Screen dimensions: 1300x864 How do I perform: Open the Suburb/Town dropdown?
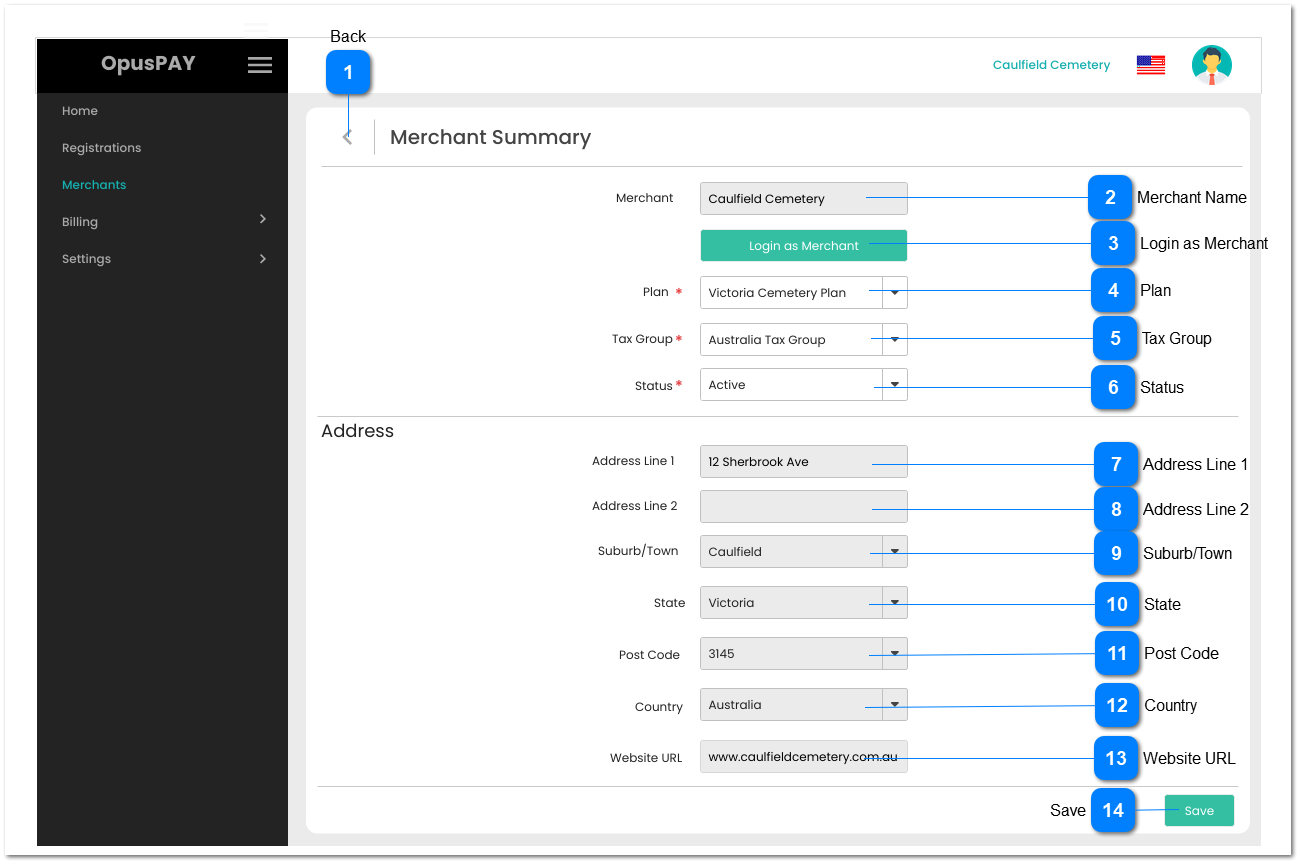[894, 552]
